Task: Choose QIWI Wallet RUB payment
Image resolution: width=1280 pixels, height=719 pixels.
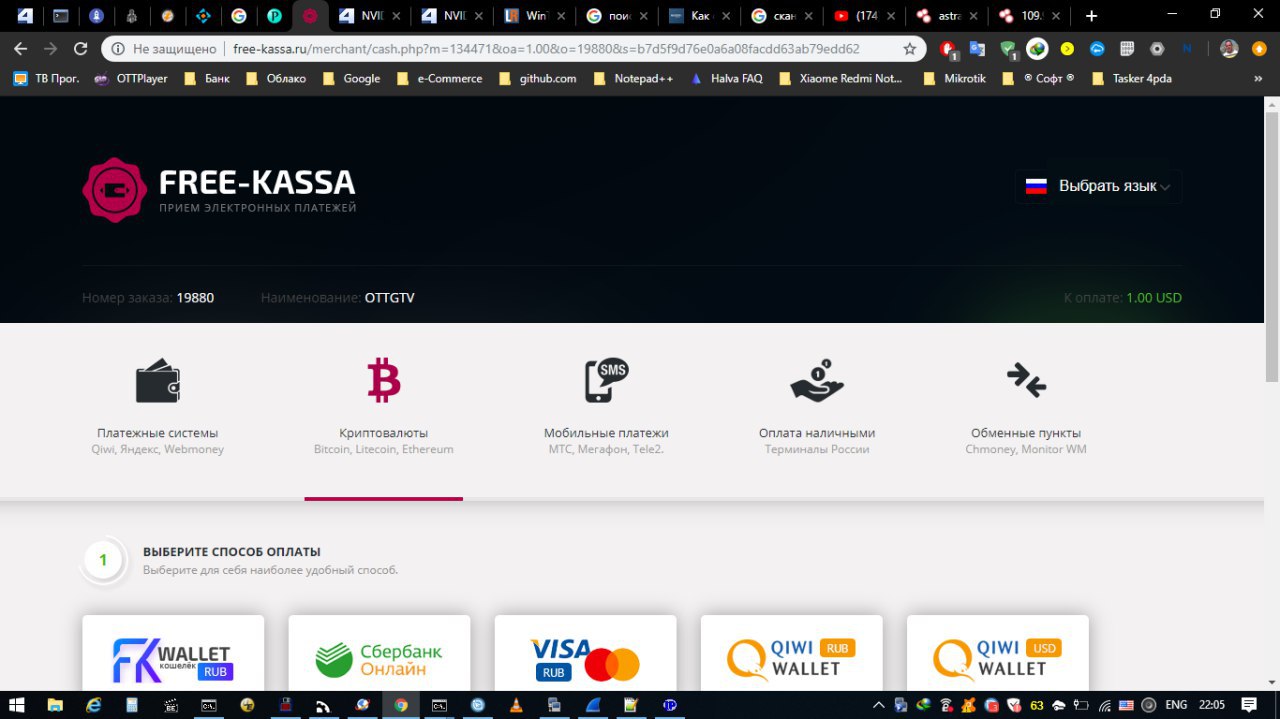Action: pos(791,653)
